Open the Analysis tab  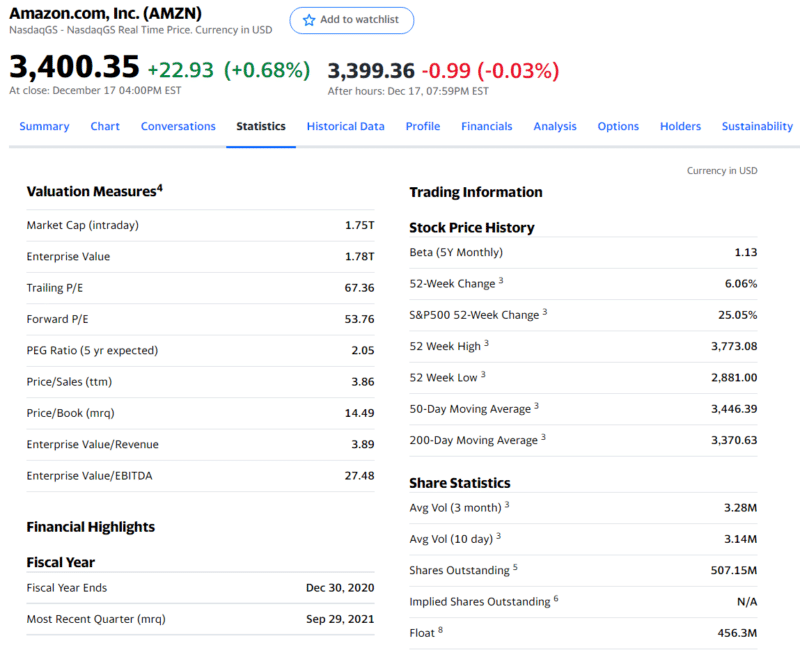point(555,126)
